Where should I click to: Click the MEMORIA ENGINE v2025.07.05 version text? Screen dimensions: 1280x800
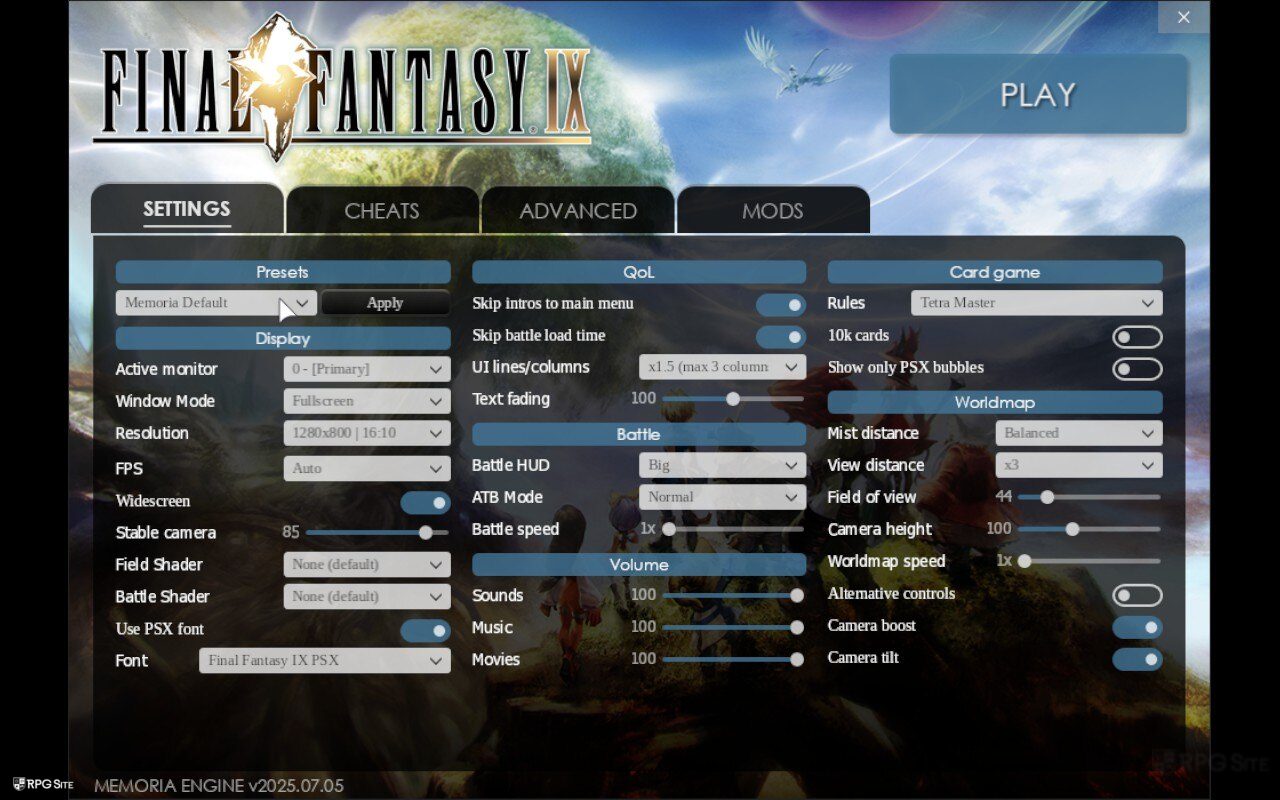219,786
